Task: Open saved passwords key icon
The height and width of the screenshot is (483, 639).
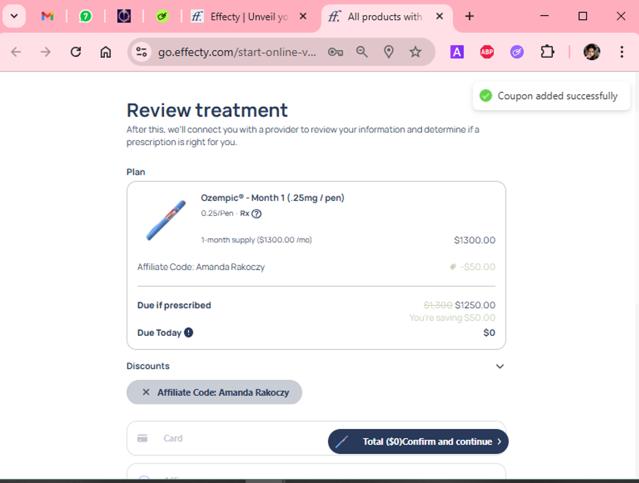Action: 335,52
